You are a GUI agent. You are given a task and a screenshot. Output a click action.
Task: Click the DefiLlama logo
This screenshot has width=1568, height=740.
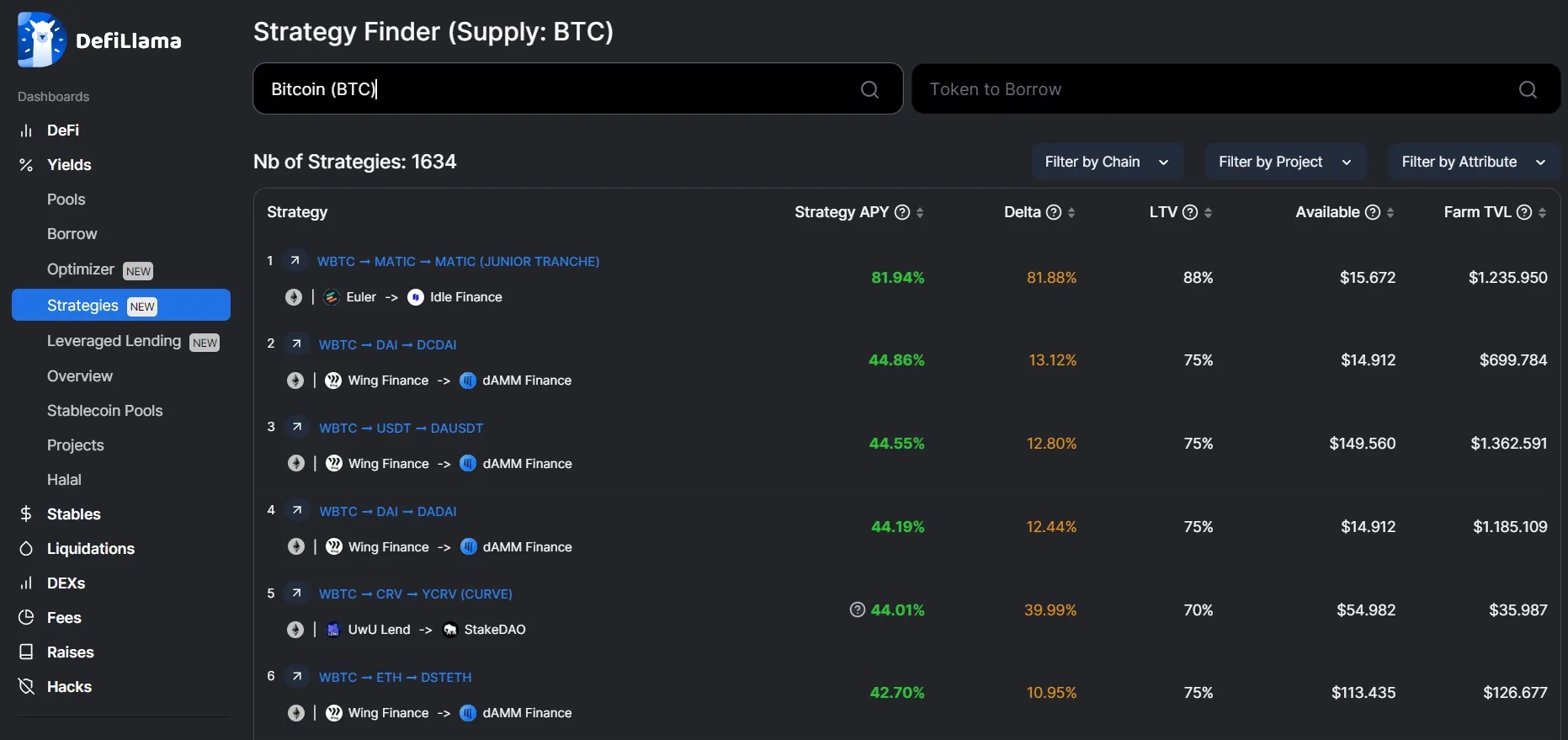[99, 40]
